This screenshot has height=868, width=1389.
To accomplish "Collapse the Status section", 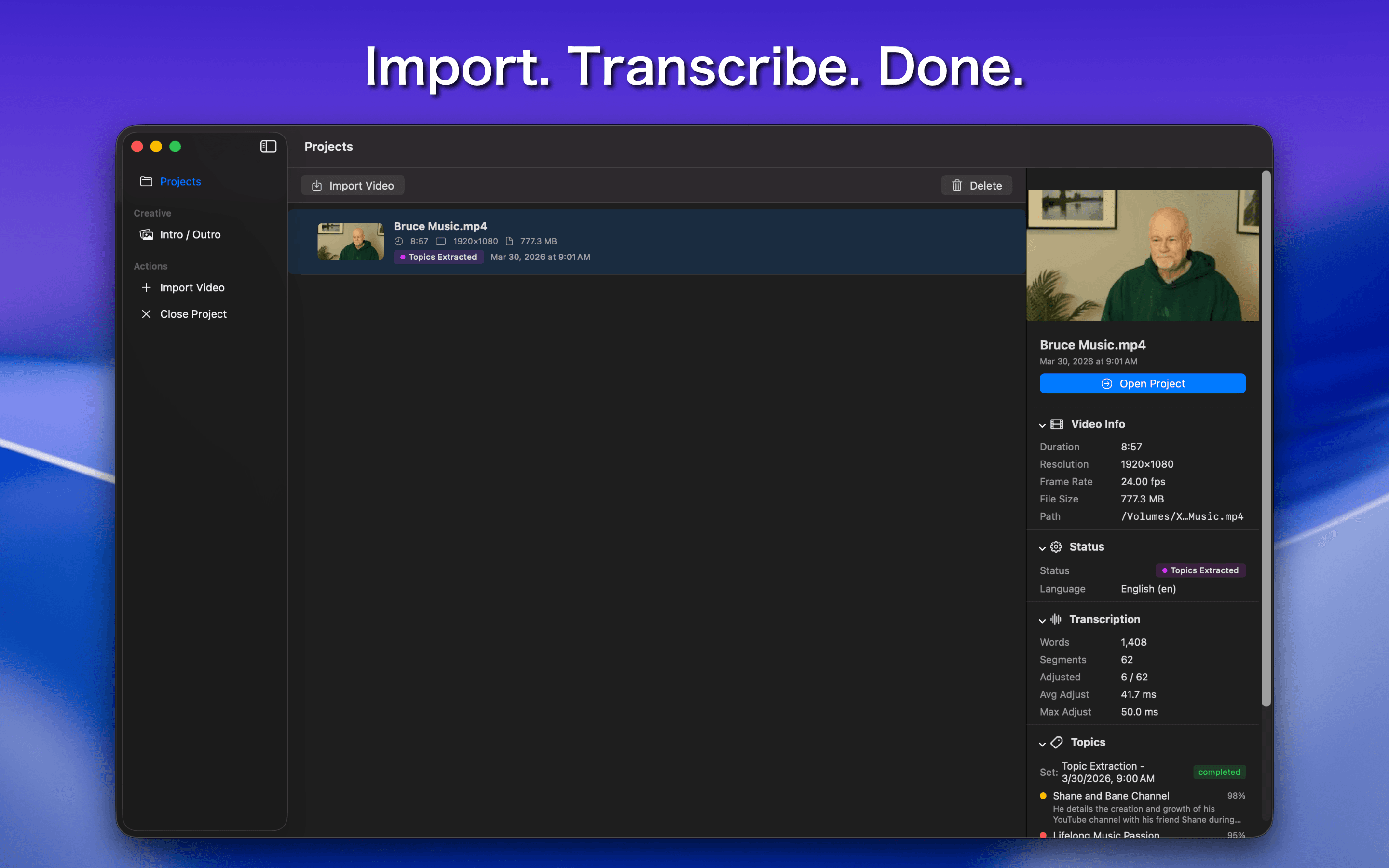I will tap(1043, 547).
